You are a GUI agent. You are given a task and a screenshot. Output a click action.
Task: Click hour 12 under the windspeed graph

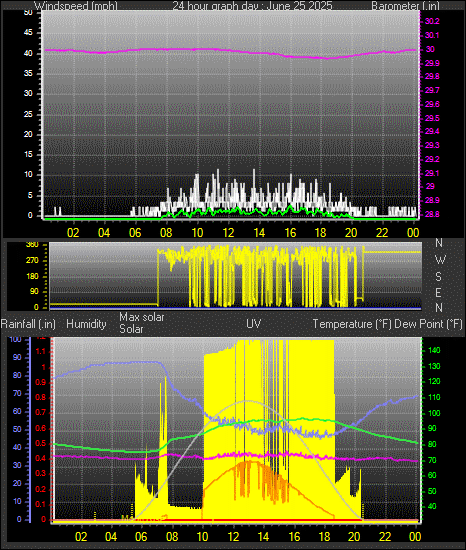228,233
